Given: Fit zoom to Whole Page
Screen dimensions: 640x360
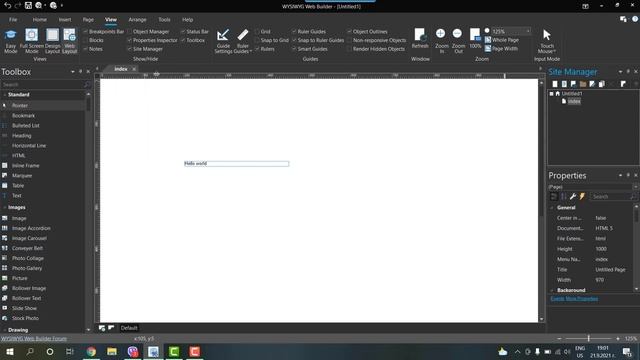Looking at the screenshot, I should coord(502,40).
